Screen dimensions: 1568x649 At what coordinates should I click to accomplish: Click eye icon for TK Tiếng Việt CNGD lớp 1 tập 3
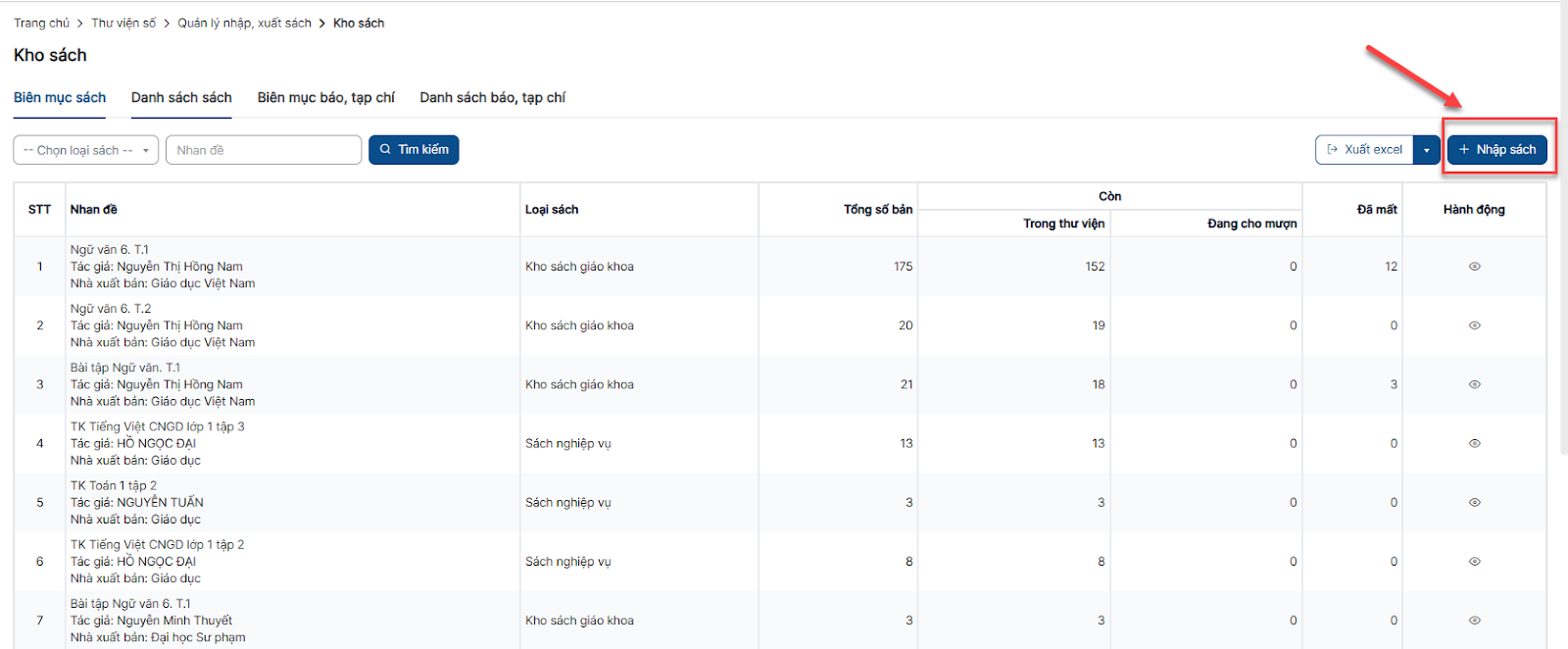(1474, 443)
